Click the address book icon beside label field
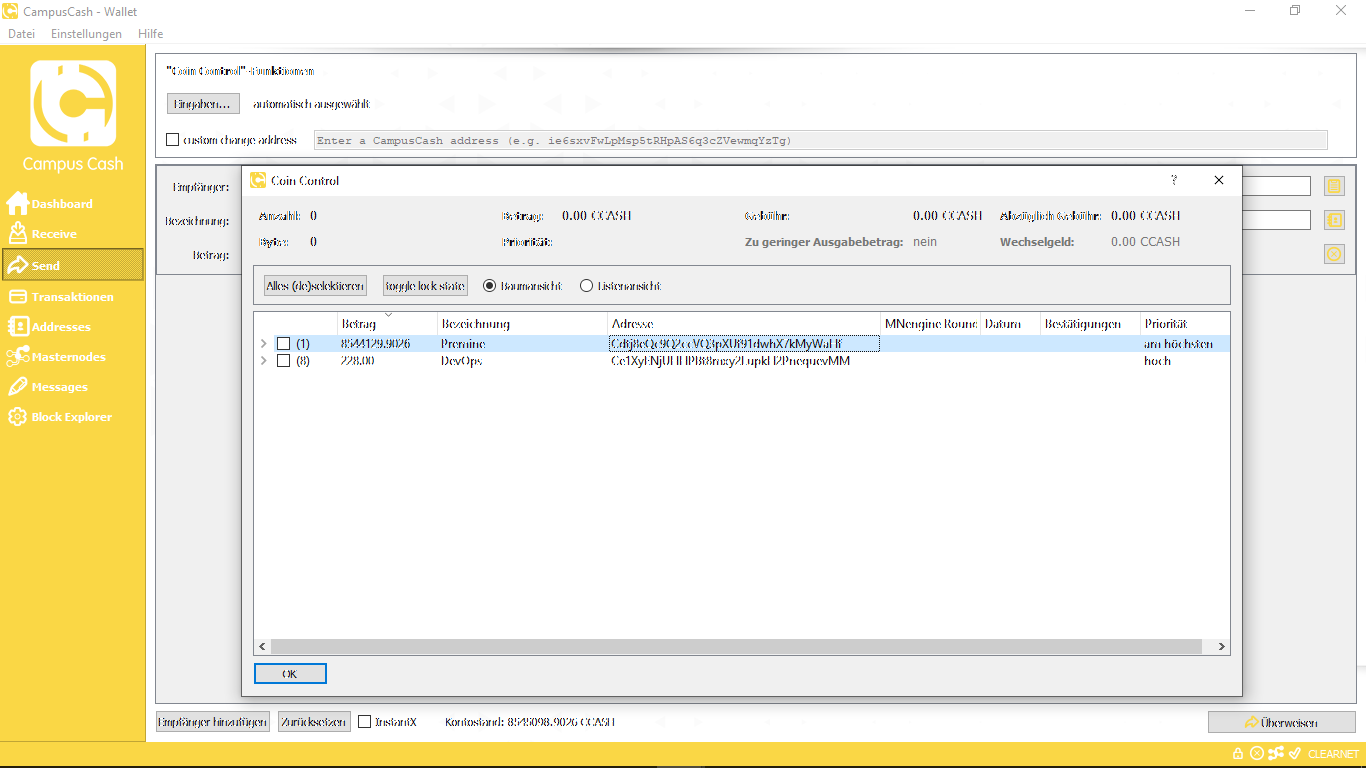1366x768 pixels. point(1334,220)
